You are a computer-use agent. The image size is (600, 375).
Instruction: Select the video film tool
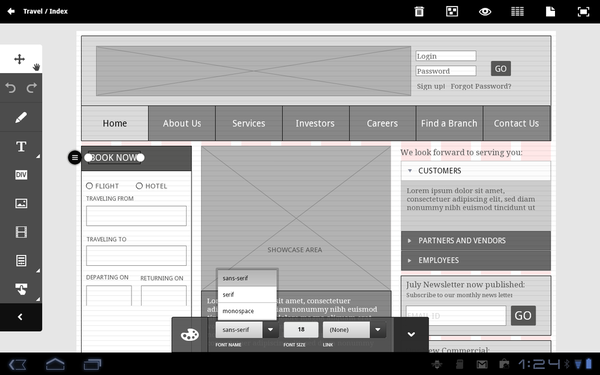21,232
